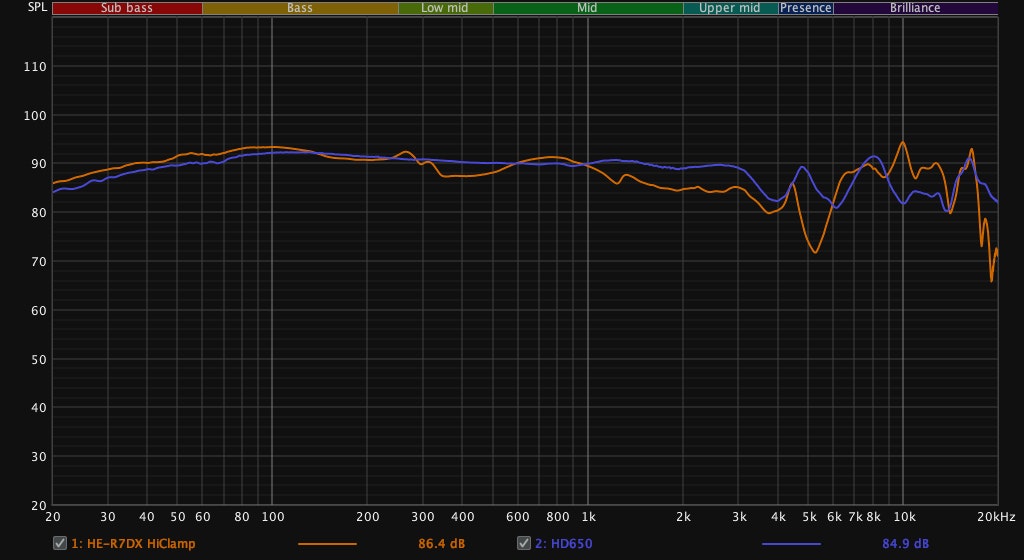Click the '1: HE-R7DX HiClamp' trace name

(x=133, y=544)
